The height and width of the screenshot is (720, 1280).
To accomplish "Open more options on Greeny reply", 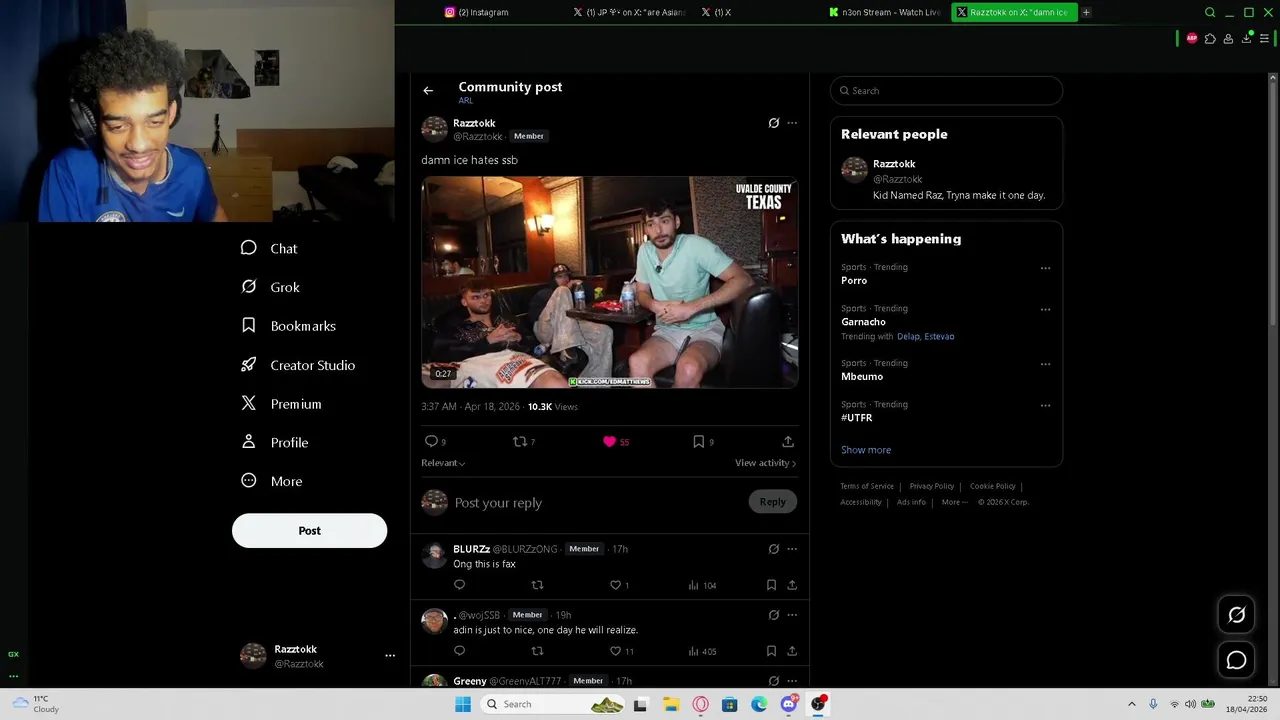I will coord(792,681).
